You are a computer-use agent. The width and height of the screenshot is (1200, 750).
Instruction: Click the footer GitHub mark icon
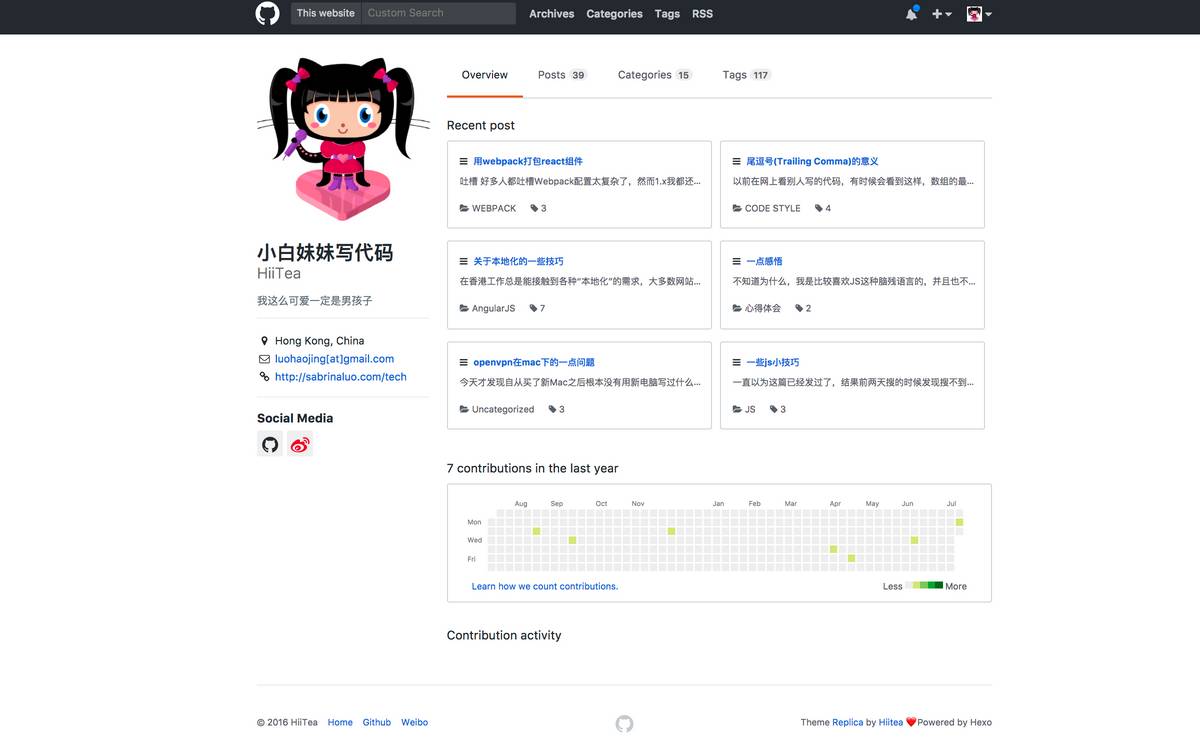pos(624,723)
